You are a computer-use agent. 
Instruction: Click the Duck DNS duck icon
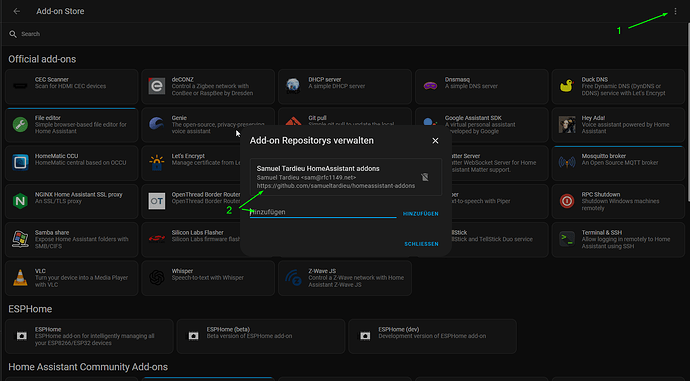coord(567,86)
